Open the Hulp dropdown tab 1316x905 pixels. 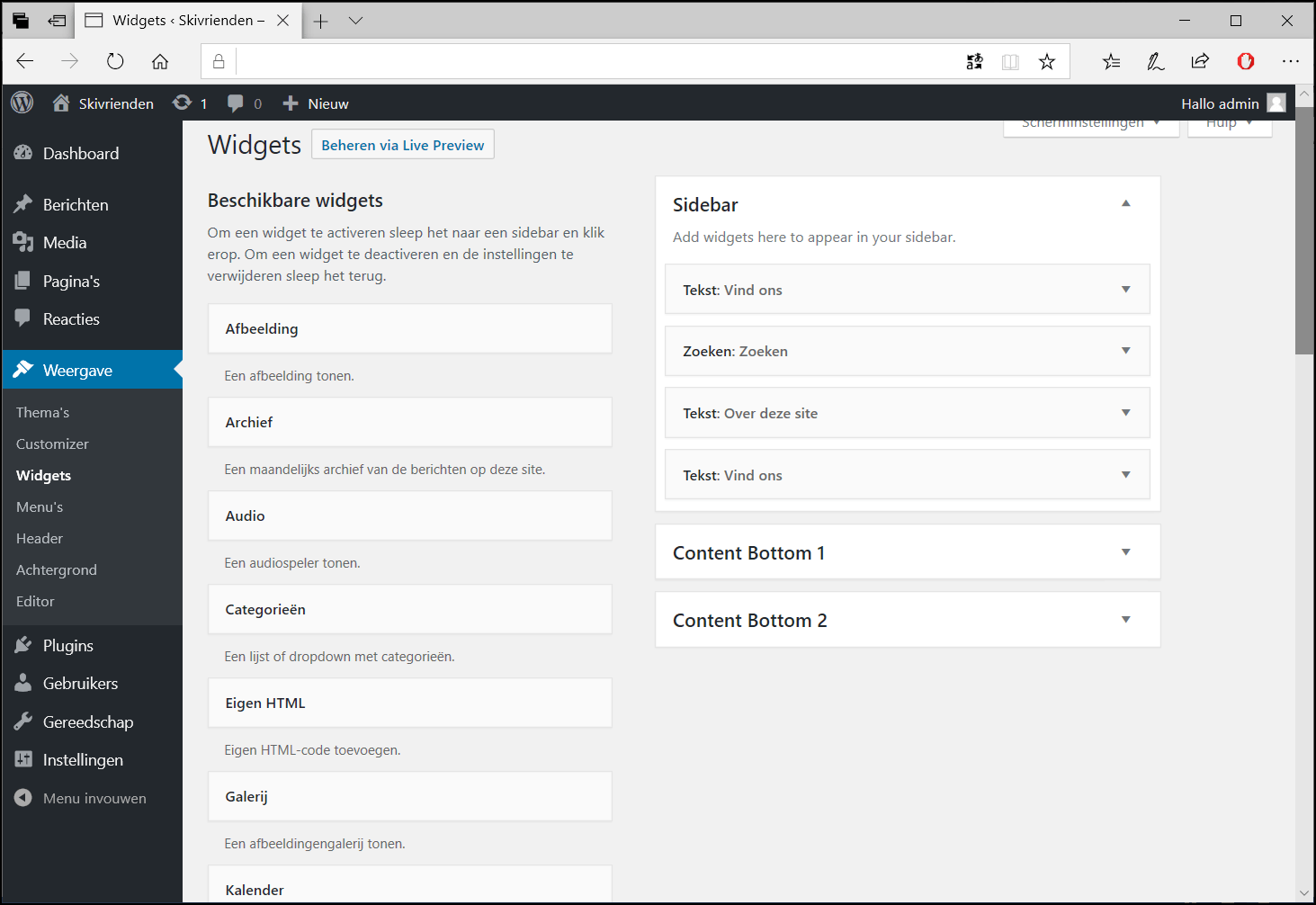click(x=1230, y=128)
